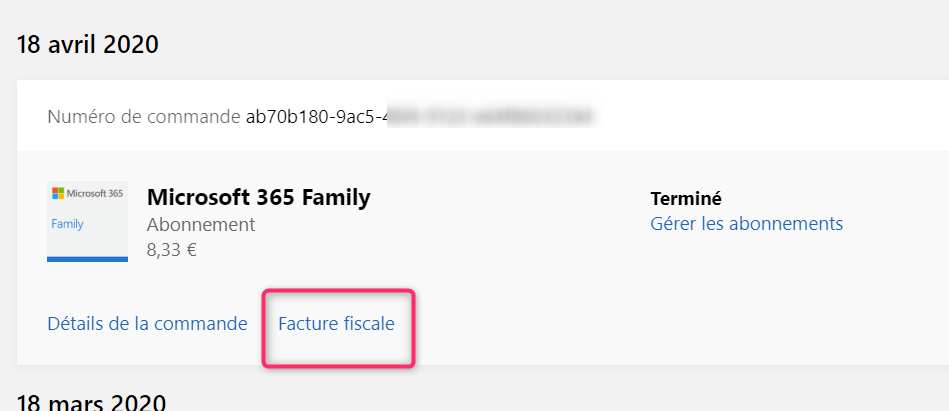Click the "Terminé" order status
Image resolution: width=949 pixels, height=411 pixels.
pos(686,198)
